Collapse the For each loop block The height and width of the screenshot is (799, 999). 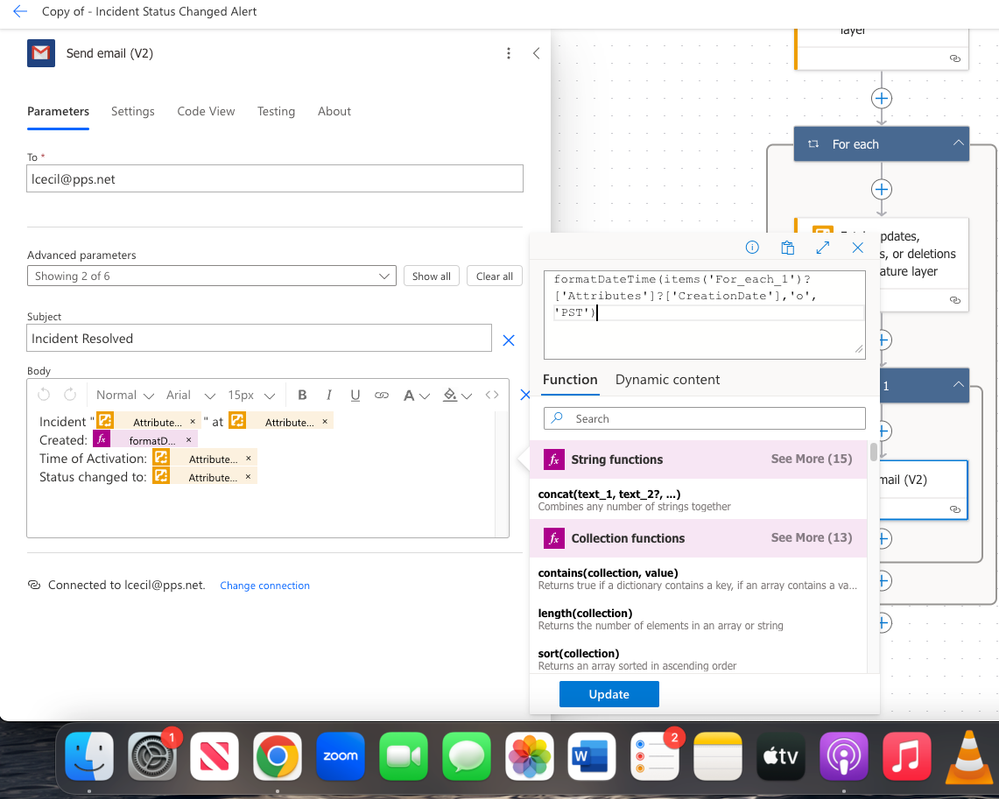(958, 143)
